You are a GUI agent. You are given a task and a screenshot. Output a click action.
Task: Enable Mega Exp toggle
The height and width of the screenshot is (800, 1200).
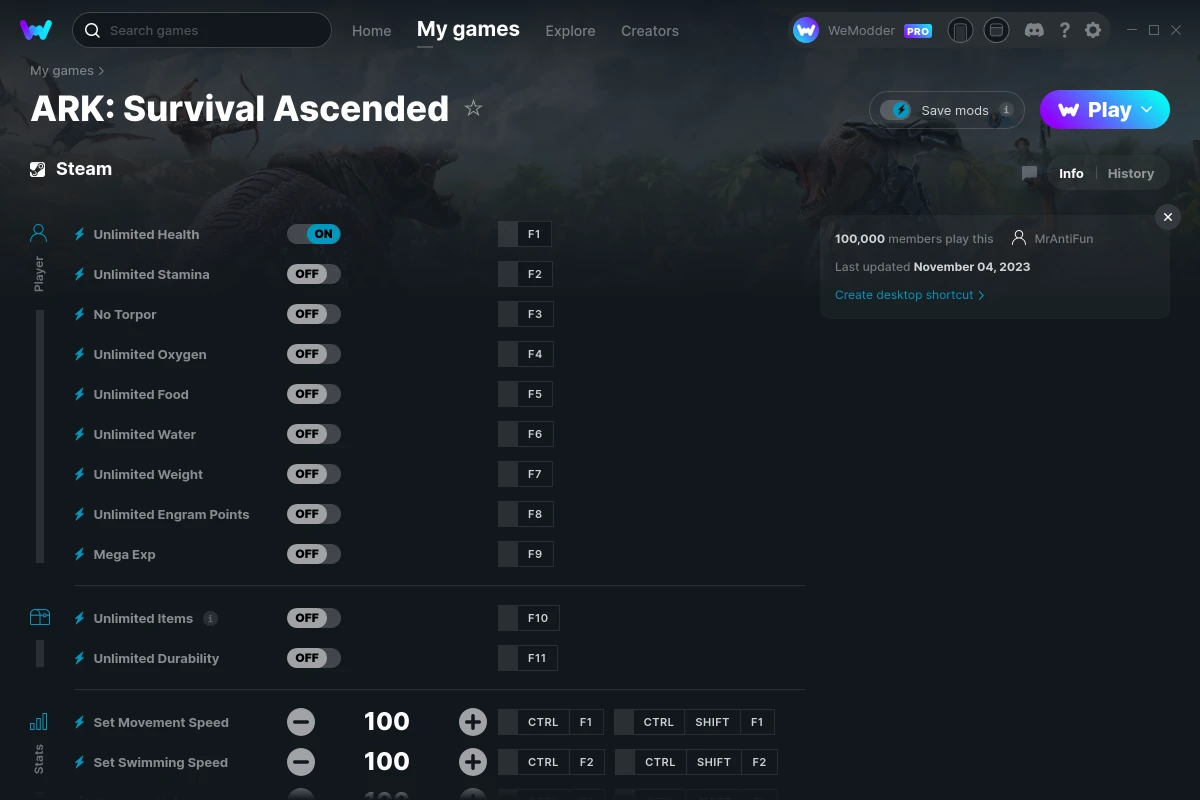[x=314, y=554]
